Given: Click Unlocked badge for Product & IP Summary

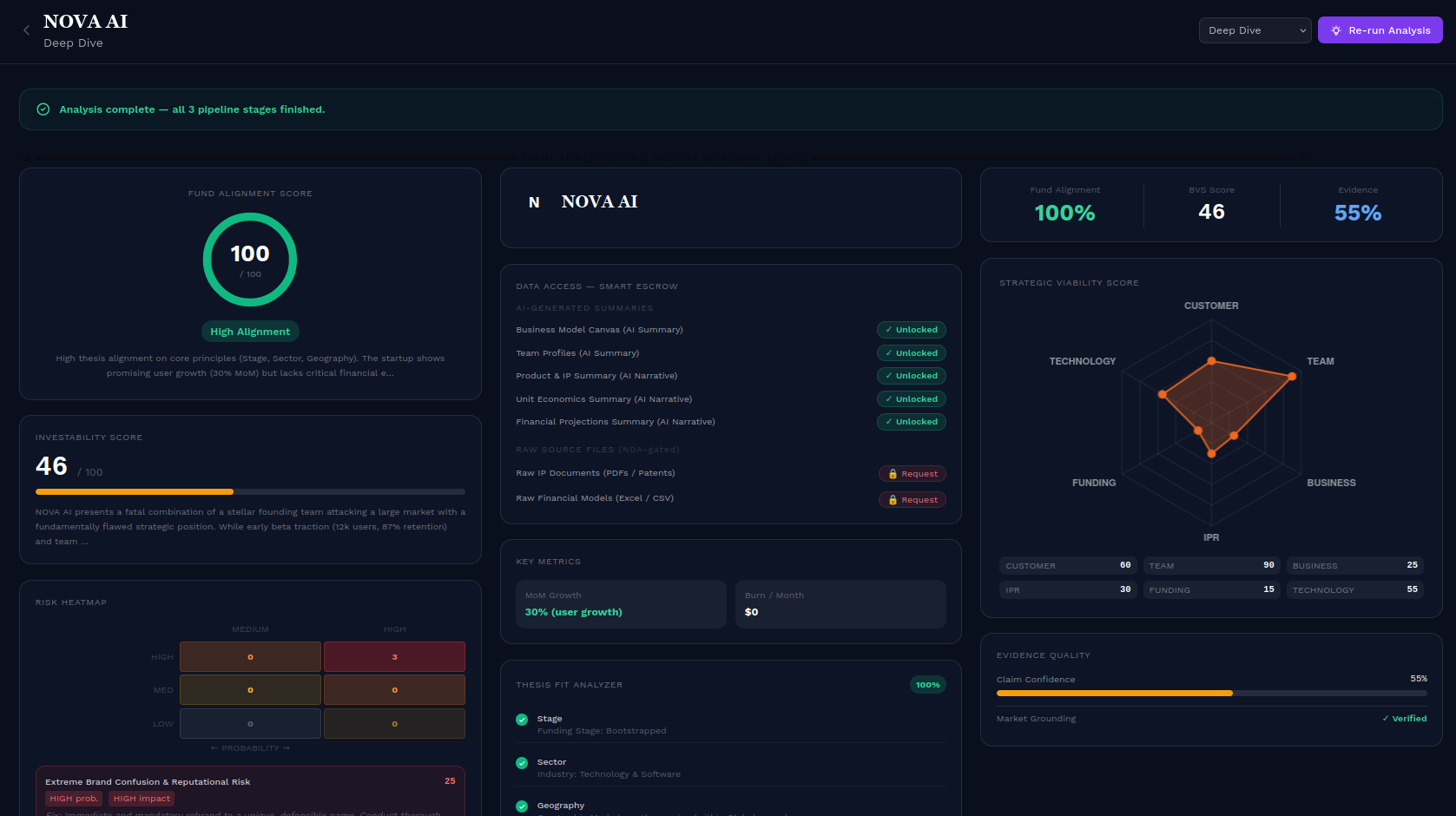Looking at the screenshot, I should click(x=912, y=376).
